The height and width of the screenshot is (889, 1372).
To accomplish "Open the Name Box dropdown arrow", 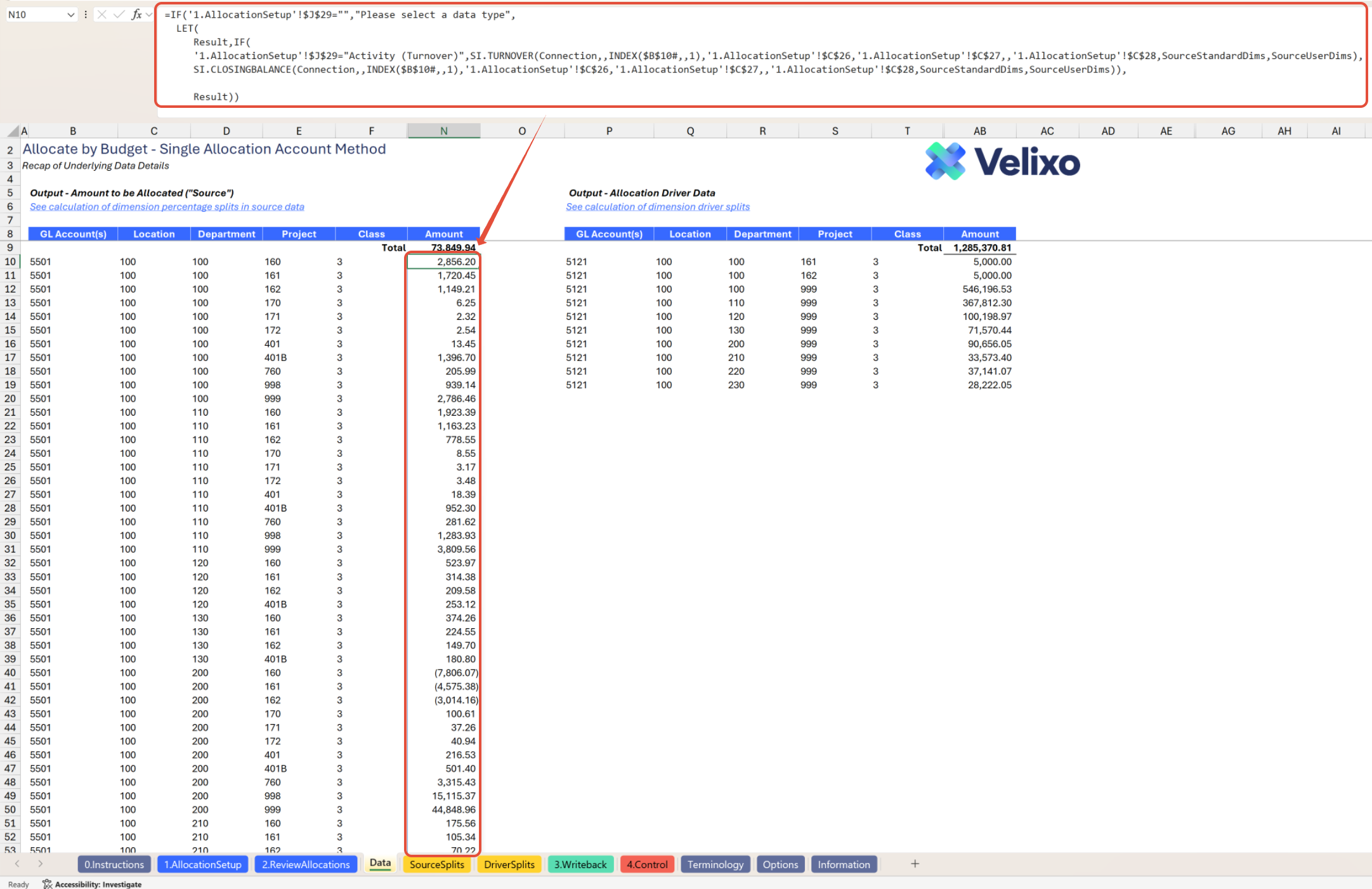I will tap(70, 15).
